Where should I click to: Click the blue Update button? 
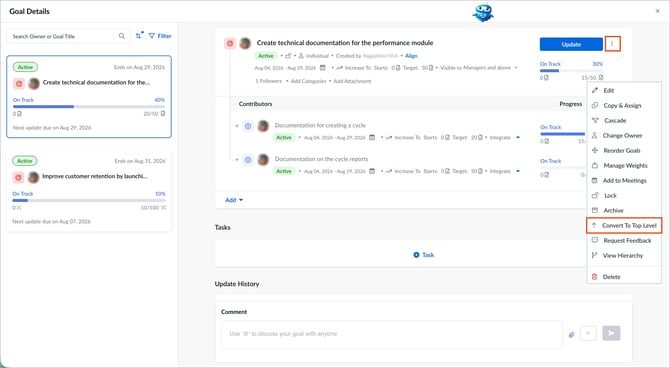pyautogui.click(x=571, y=44)
